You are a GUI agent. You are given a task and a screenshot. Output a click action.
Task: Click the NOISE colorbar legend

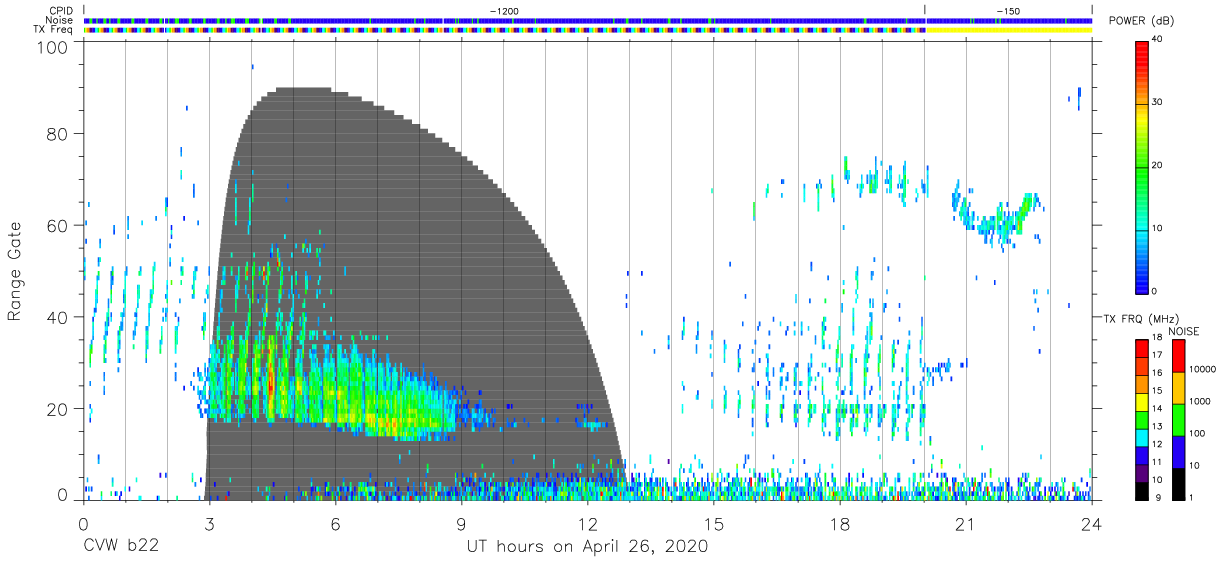coord(1178,418)
